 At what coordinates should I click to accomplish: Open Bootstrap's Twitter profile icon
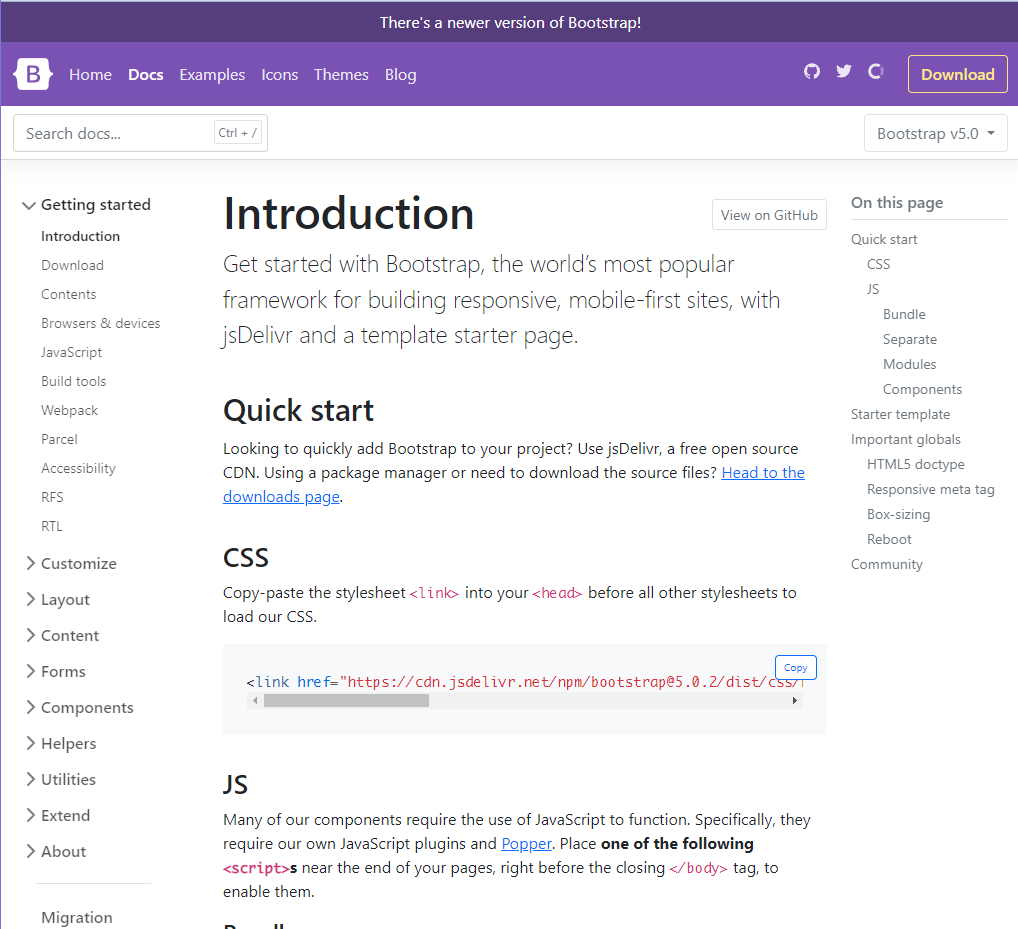point(843,71)
